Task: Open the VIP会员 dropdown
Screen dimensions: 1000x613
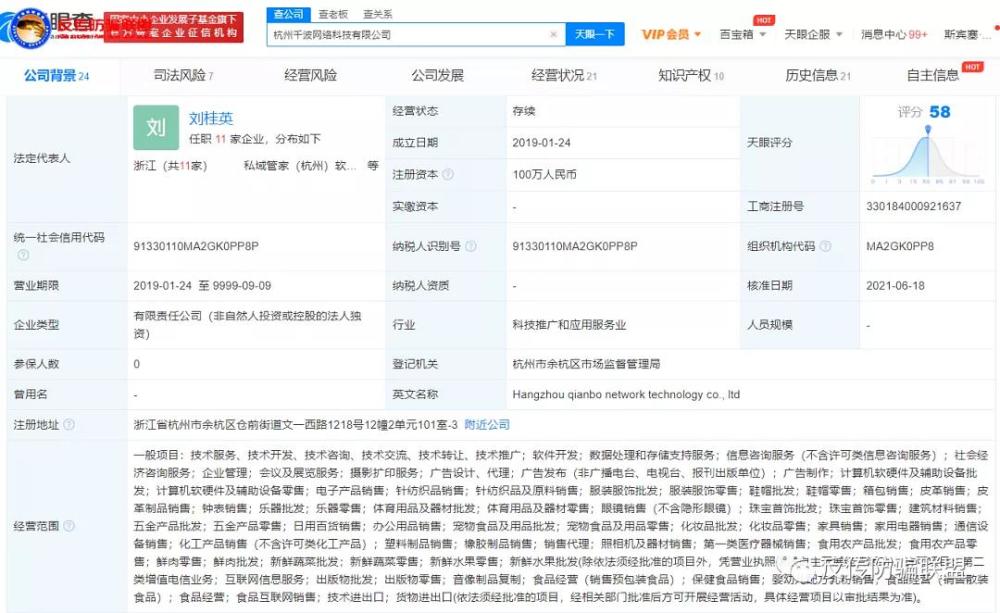Action: (x=671, y=34)
